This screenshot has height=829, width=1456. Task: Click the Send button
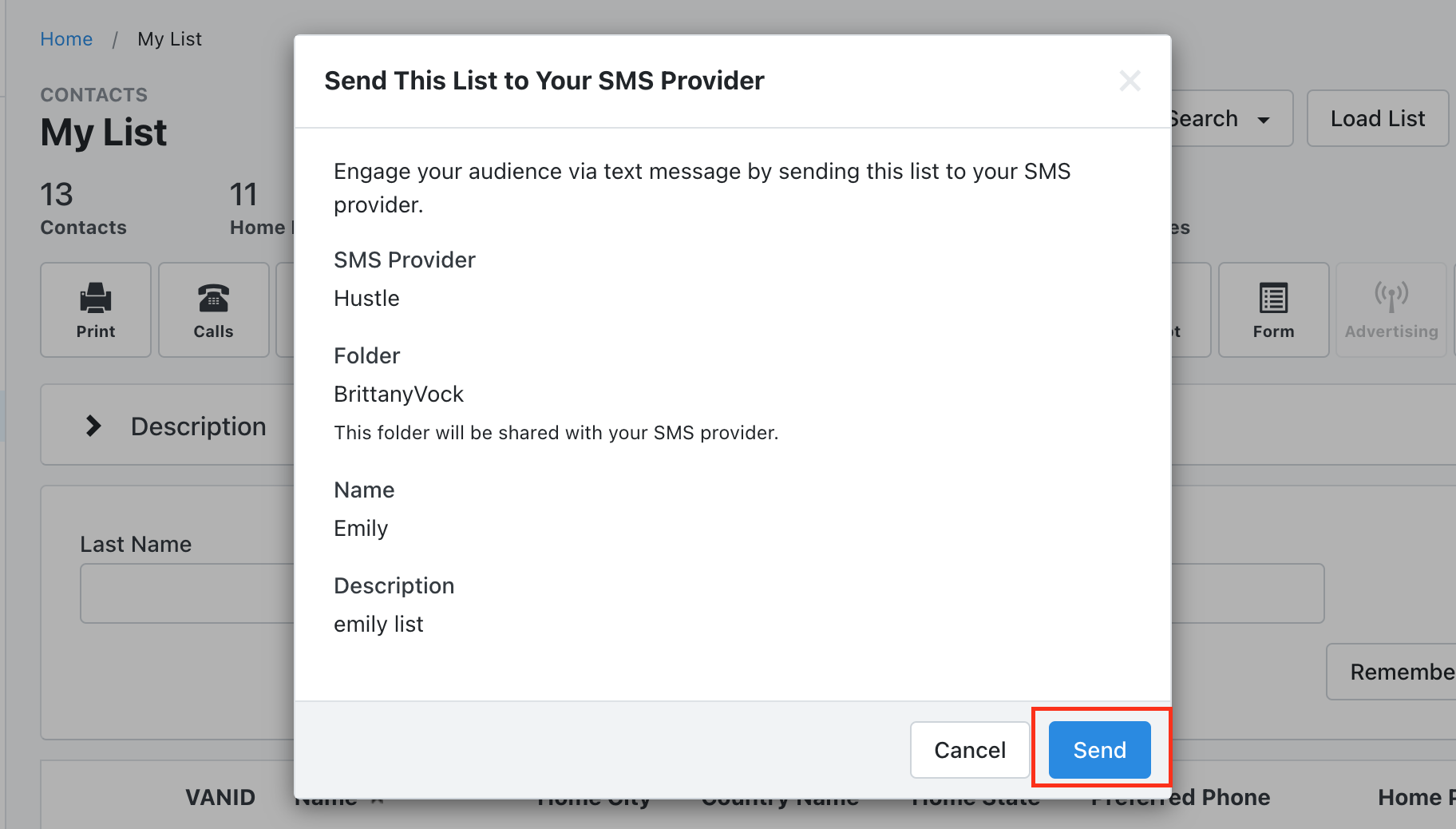1099,749
